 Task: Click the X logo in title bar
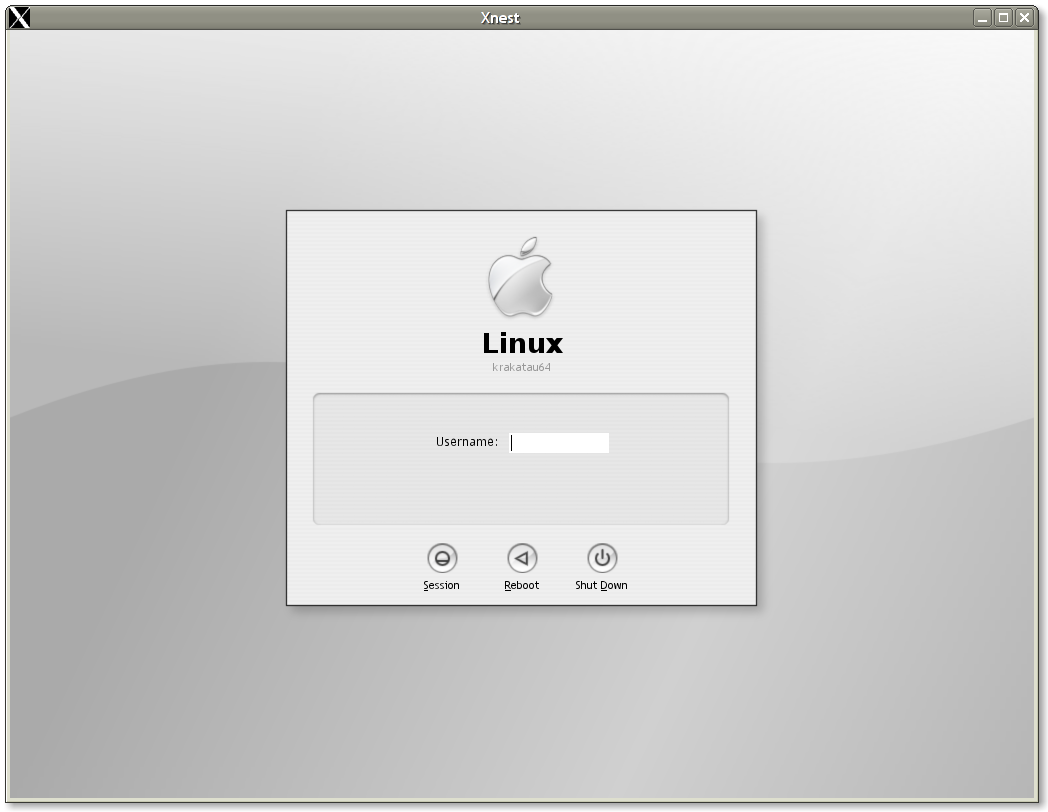(x=19, y=18)
